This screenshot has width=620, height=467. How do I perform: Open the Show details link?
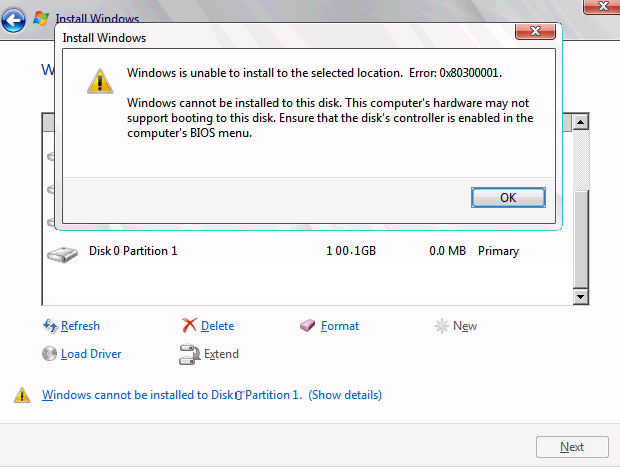(345, 395)
